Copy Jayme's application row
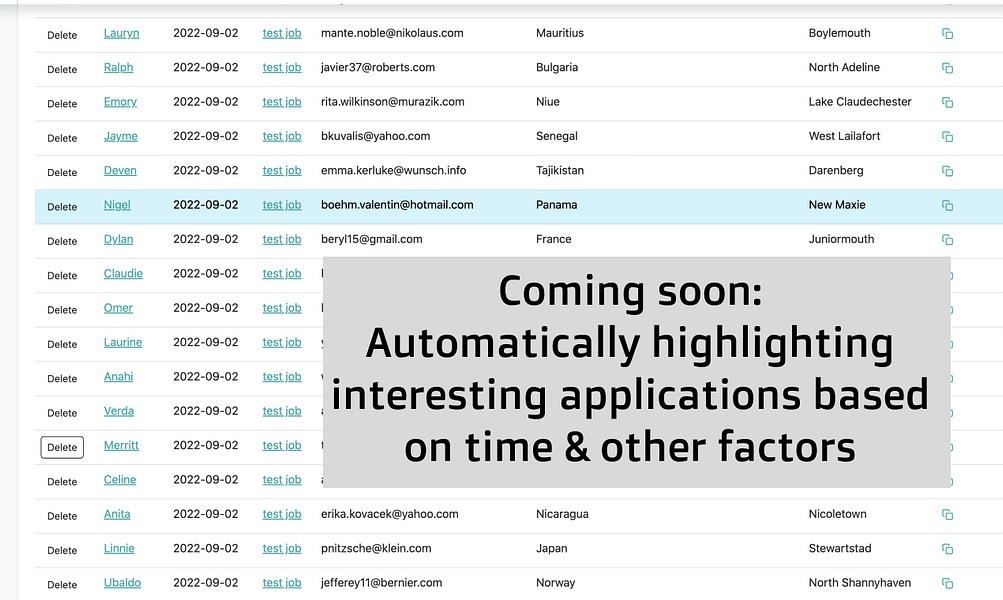 pos(947,136)
